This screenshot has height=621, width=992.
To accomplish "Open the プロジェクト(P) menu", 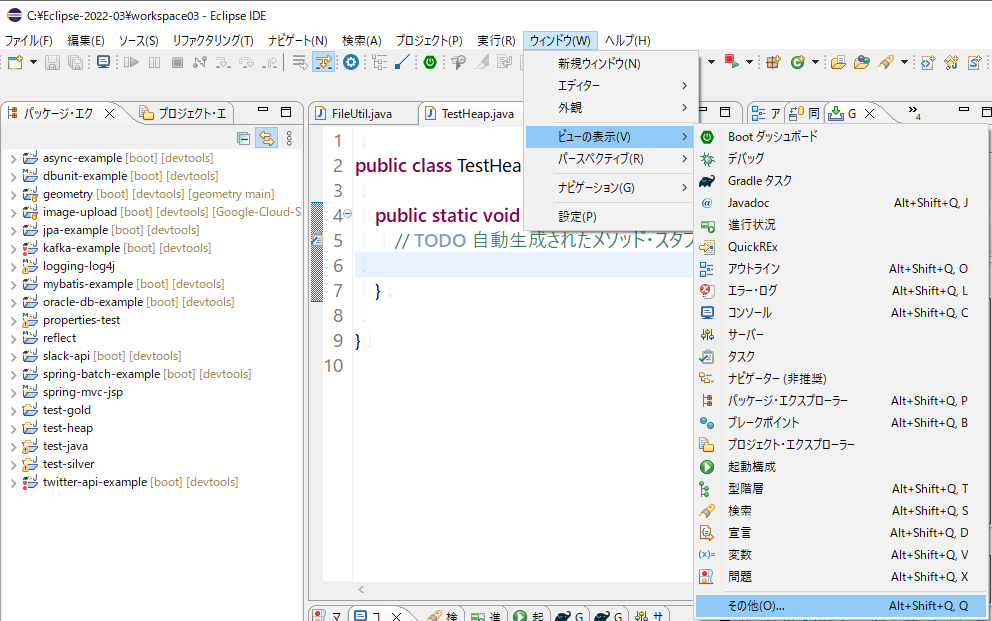I will [429, 40].
